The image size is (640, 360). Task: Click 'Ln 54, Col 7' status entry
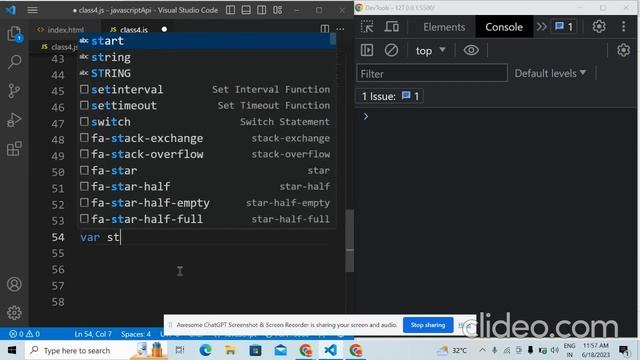point(93,334)
